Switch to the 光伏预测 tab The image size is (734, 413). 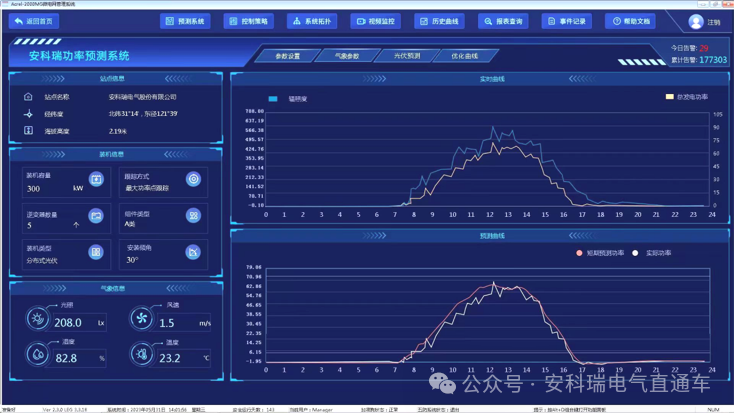pyautogui.click(x=407, y=56)
